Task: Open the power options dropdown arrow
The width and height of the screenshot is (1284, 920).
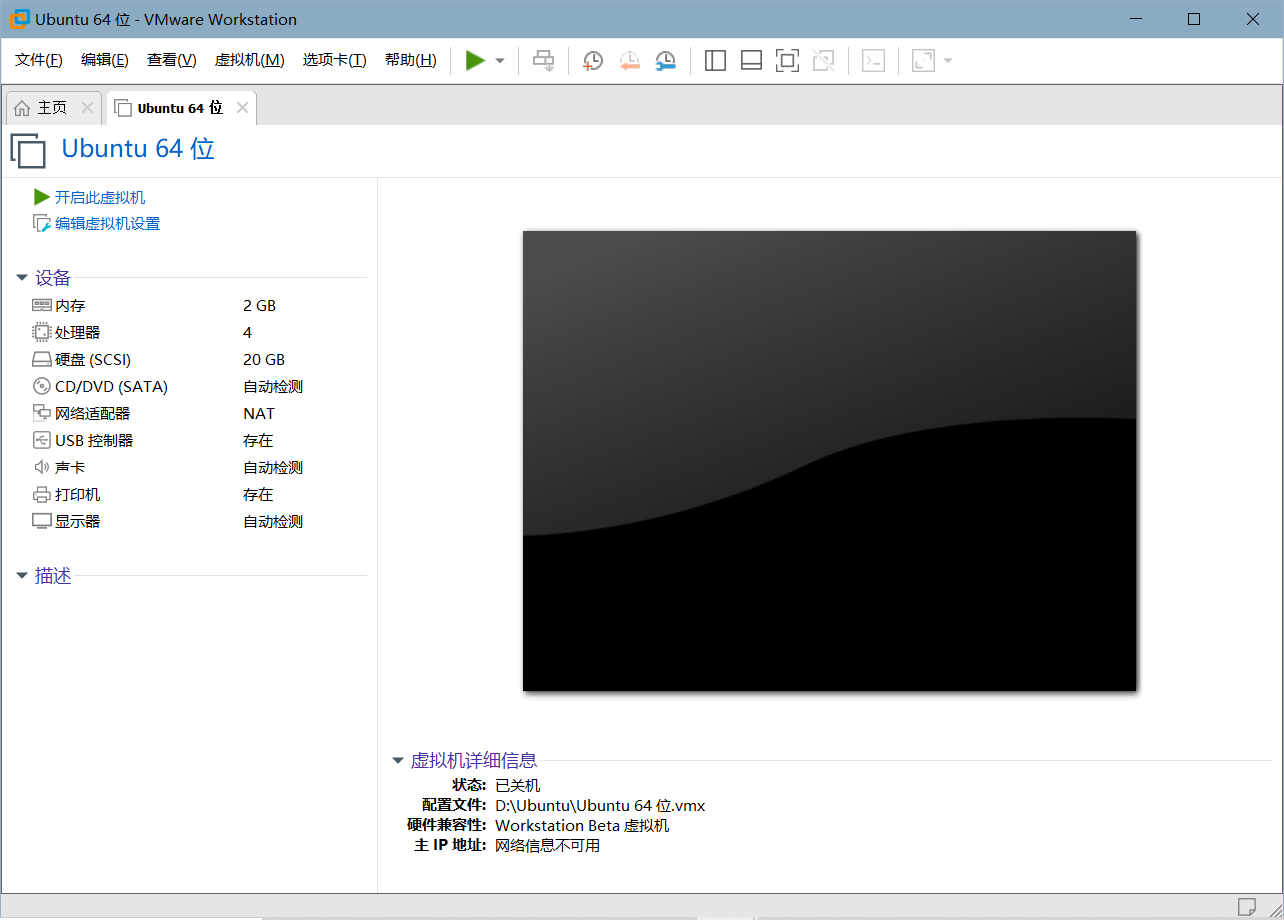Action: 500,61
